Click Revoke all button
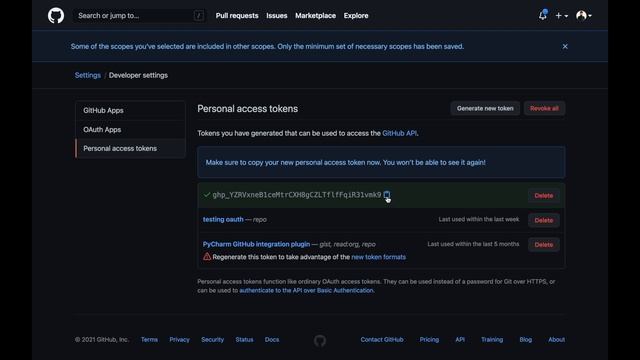Image resolution: width=640 pixels, height=360 pixels. click(x=544, y=108)
